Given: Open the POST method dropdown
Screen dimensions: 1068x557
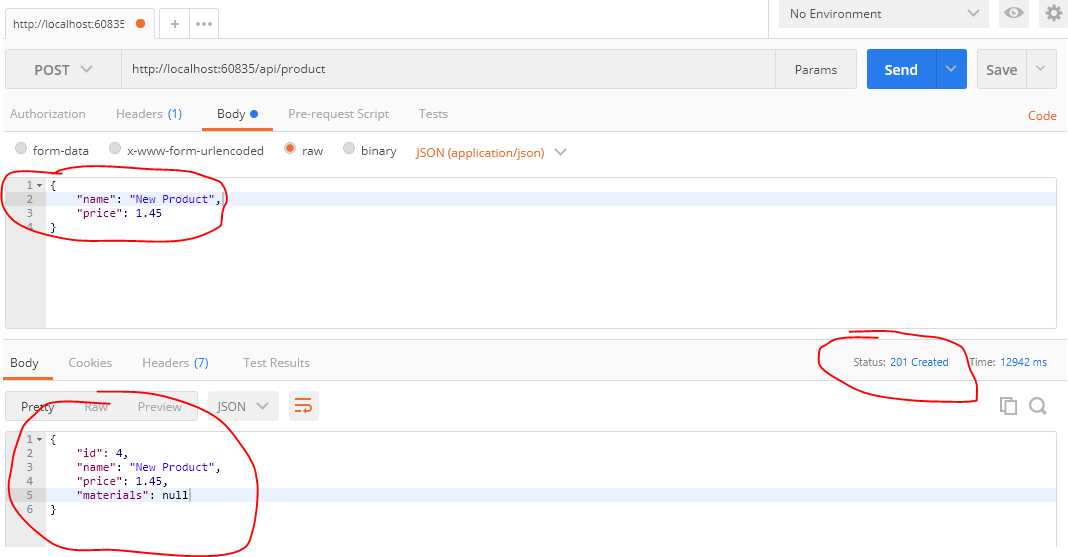Looking at the screenshot, I should (63, 69).
